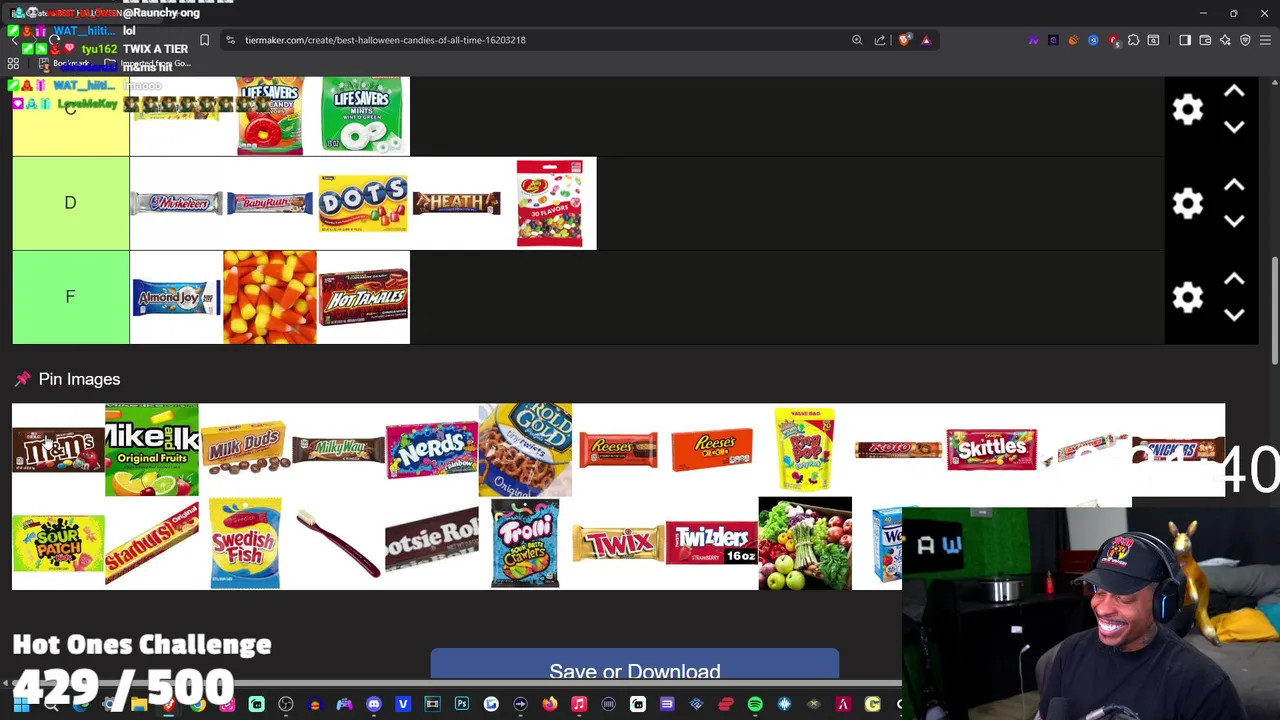Open Discord from the taskbar
This screenshot has width=1280, height=720.
[374, 705]
